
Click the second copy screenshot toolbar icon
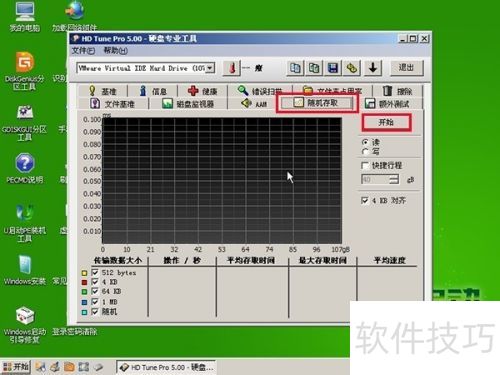point(314,68)
